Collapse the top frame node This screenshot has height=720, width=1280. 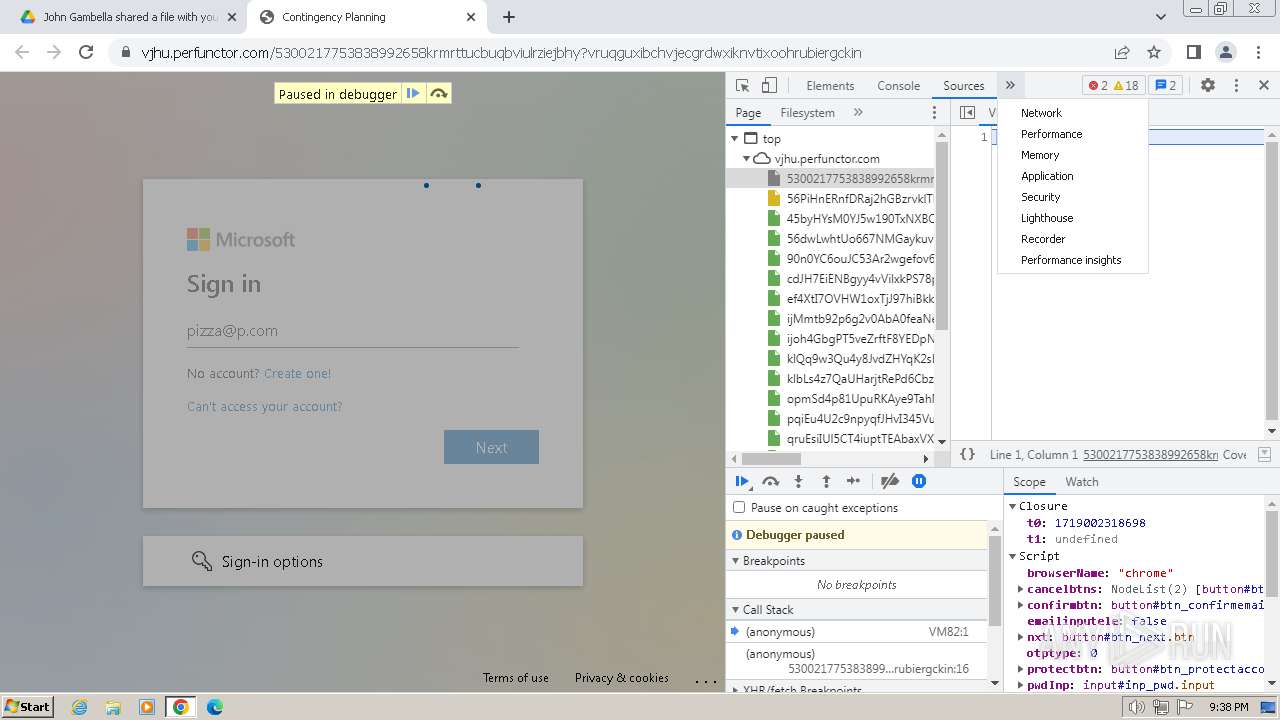(x=735, y=139)
